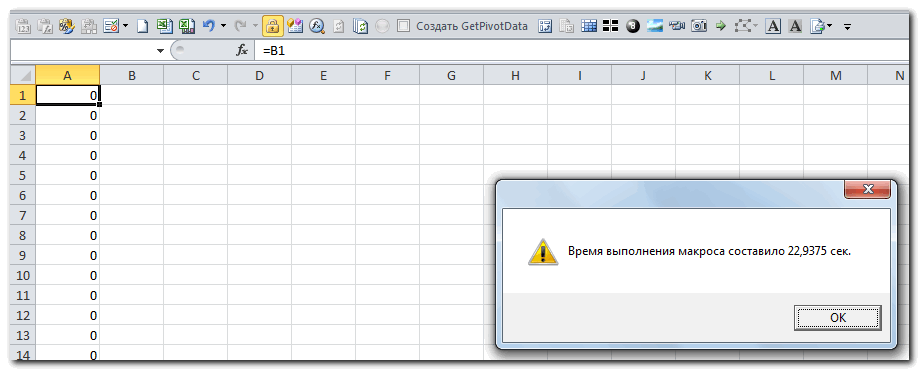Click the framed letter A icon

pyautogui.click(x=773, y=26)
